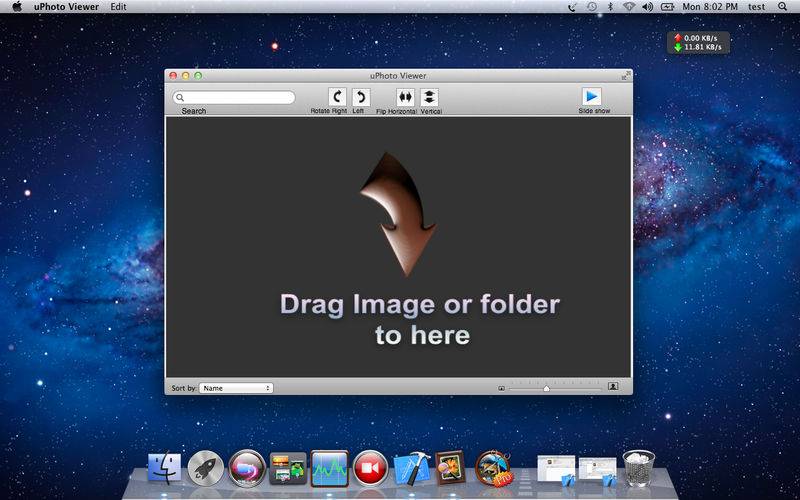Open the Sort by Name dropdown

tap(236, 388)
